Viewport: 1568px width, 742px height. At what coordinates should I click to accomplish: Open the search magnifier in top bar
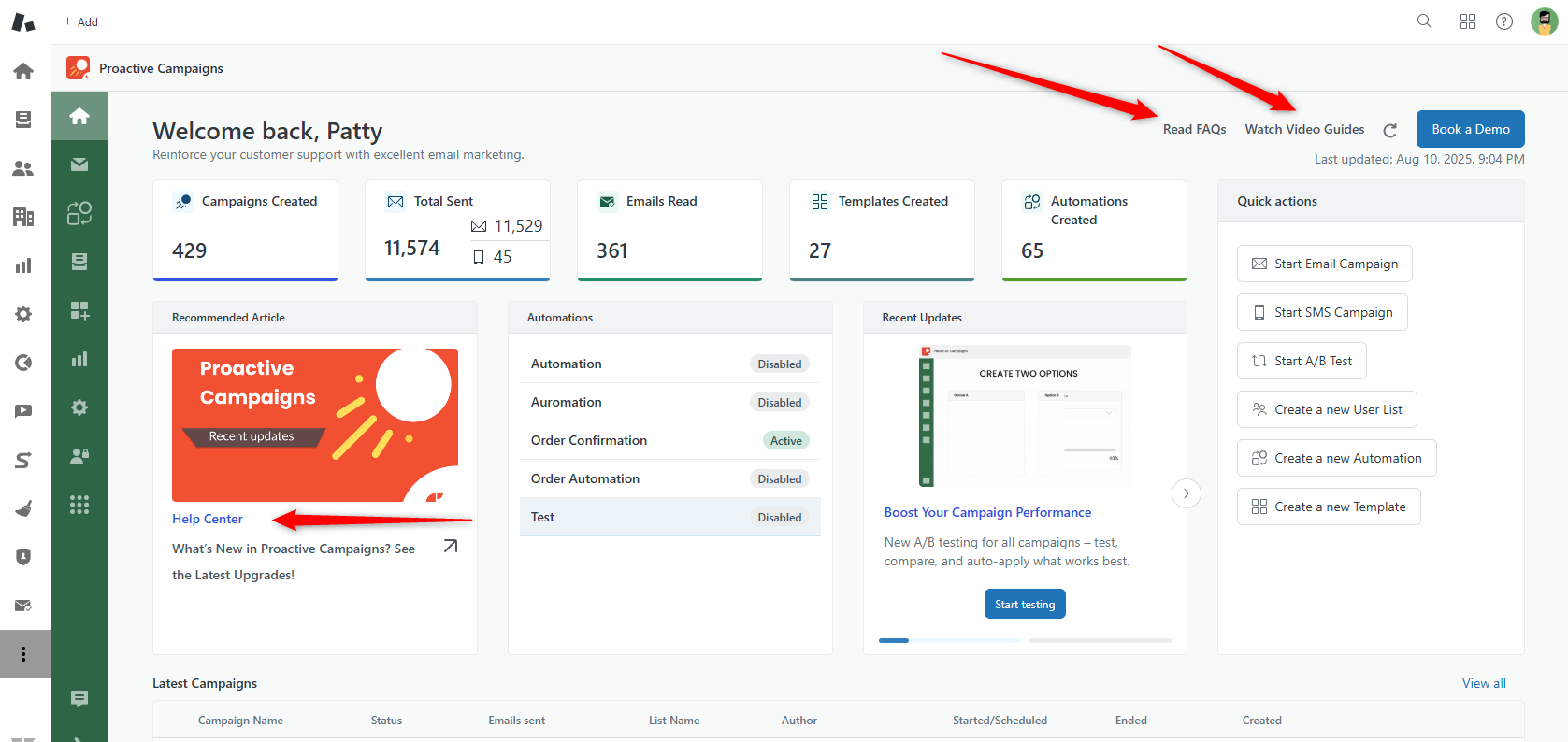point(1424,21)
